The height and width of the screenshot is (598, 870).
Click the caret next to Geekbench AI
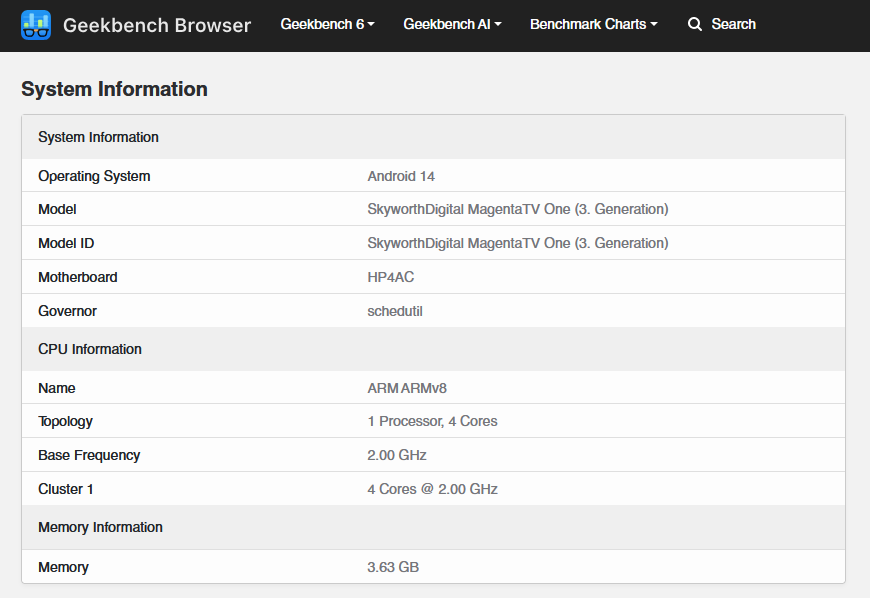pos(498,24)
